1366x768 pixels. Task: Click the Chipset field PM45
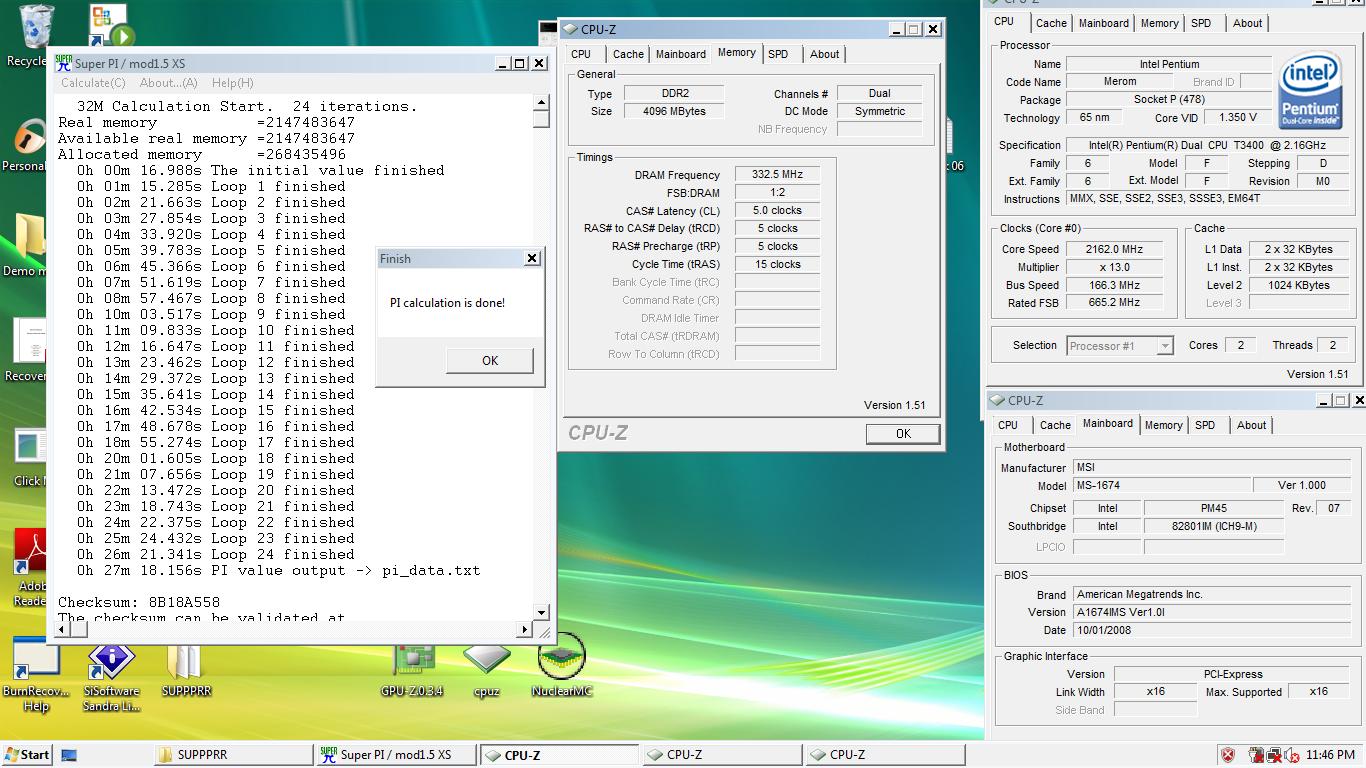click(1213, 508)
